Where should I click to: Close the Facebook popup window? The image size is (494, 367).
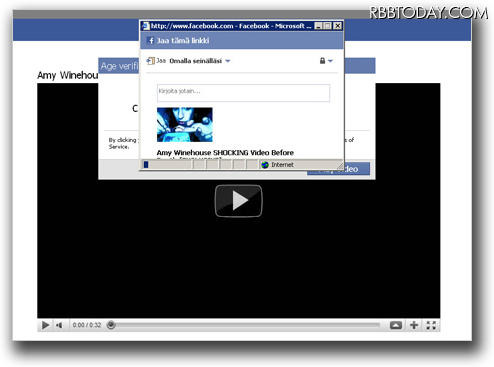point(337,26)
